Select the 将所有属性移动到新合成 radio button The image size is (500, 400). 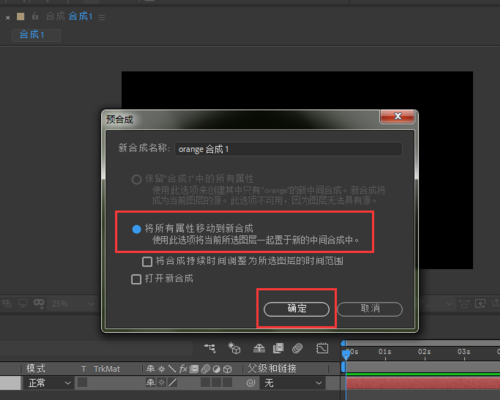[136, 229]
